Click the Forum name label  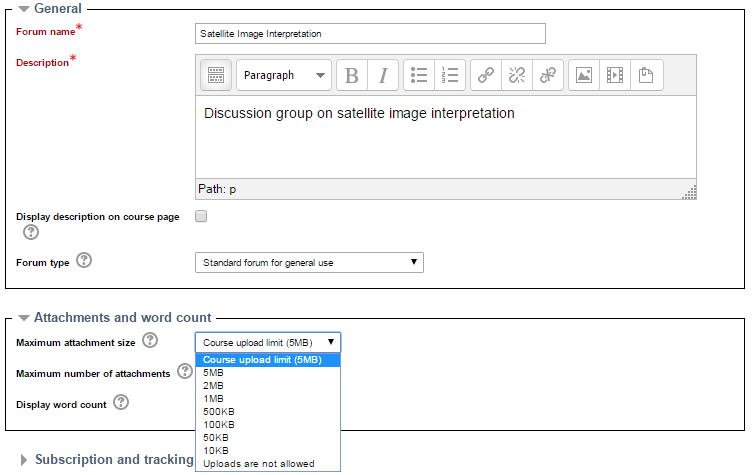46,32
